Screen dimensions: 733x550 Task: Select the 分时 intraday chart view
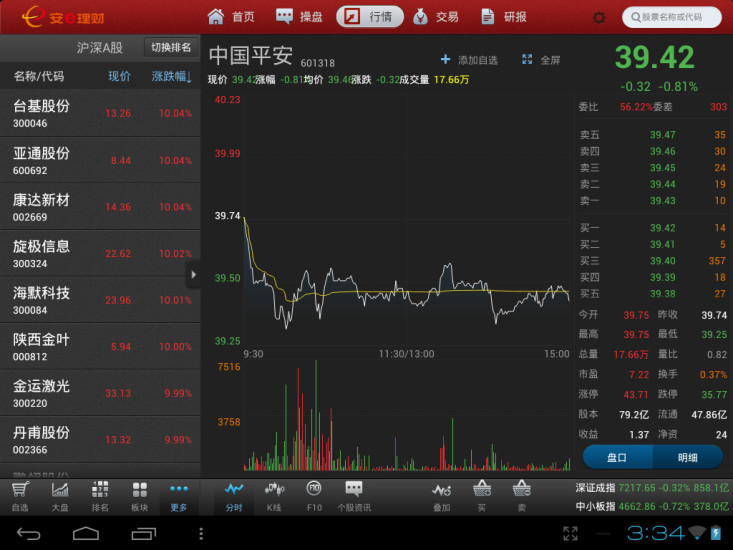click(x=234, y=496)
